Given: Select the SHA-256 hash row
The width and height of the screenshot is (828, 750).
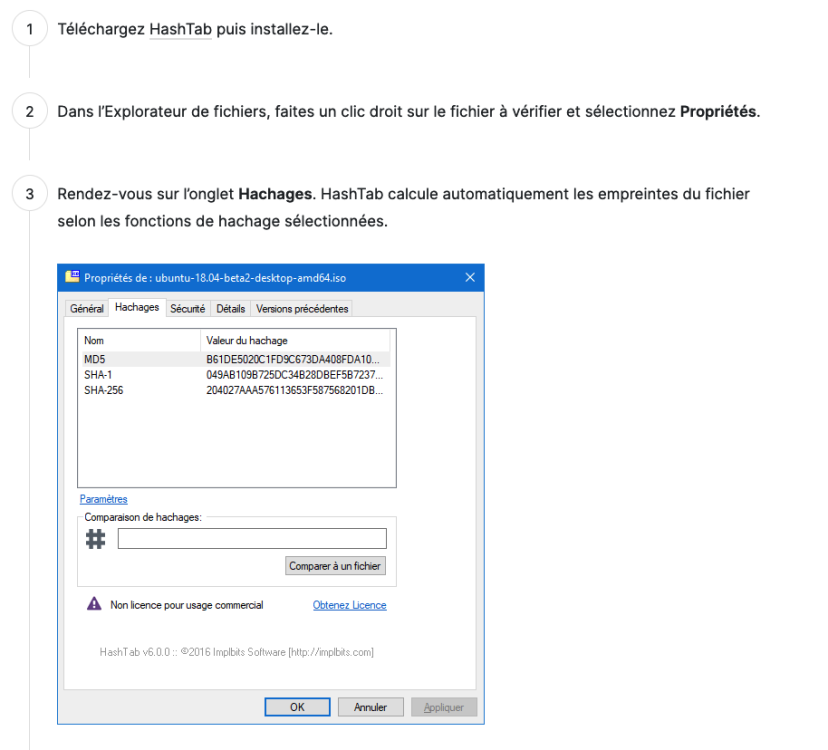Looking at the screenshot, I should click(x=236, y=390).
